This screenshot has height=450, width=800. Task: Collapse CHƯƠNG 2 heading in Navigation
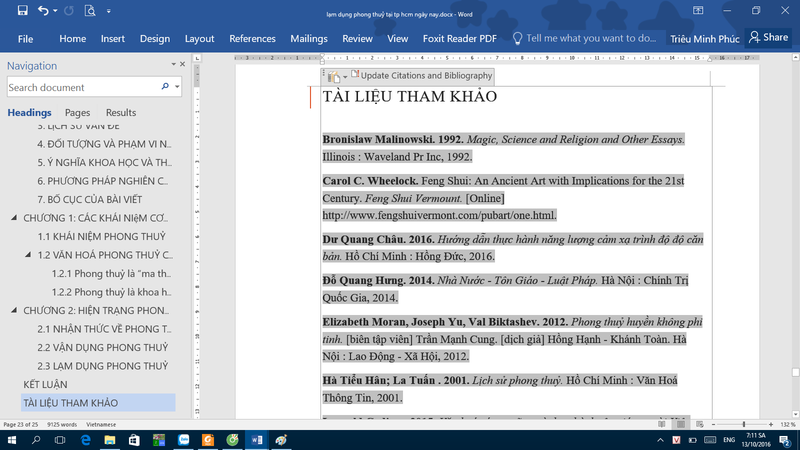coord(13,311)
